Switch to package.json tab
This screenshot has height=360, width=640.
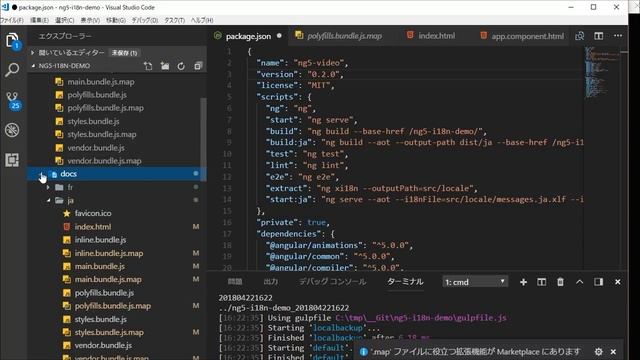(248, 36)
